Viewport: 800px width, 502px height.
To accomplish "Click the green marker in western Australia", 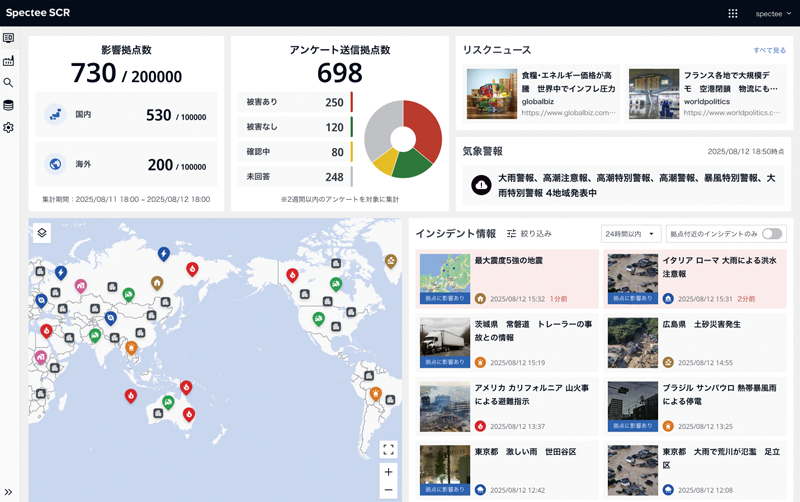I will 168,402.
